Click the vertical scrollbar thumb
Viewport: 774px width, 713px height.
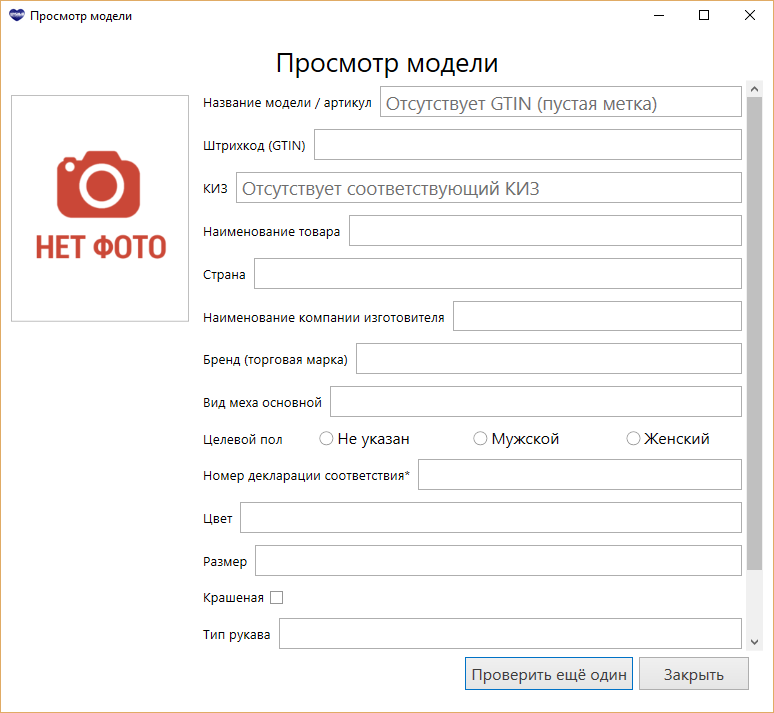pos(754,333)
